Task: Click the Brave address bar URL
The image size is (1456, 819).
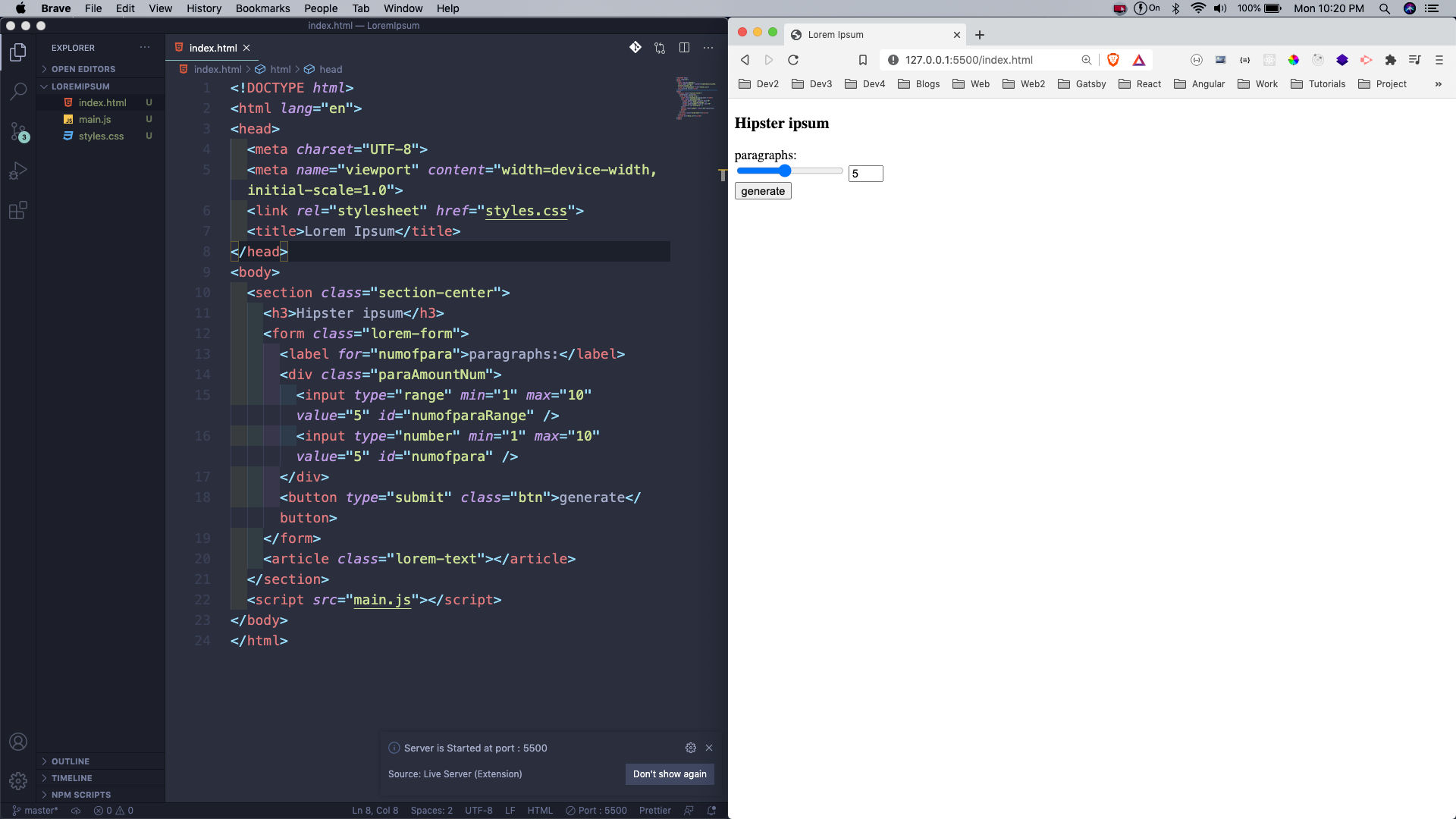Action: 969,60
